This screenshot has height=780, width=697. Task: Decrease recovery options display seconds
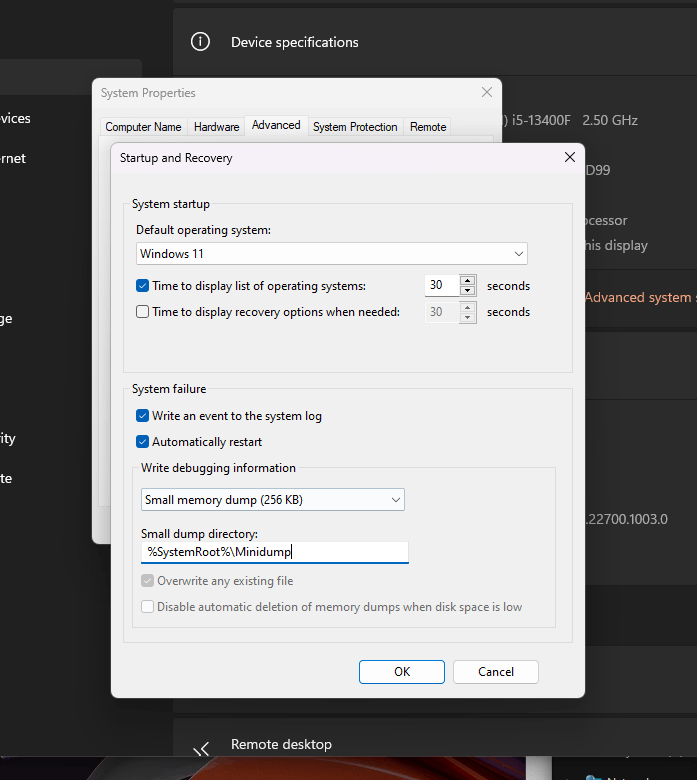[x=468, y=318]
